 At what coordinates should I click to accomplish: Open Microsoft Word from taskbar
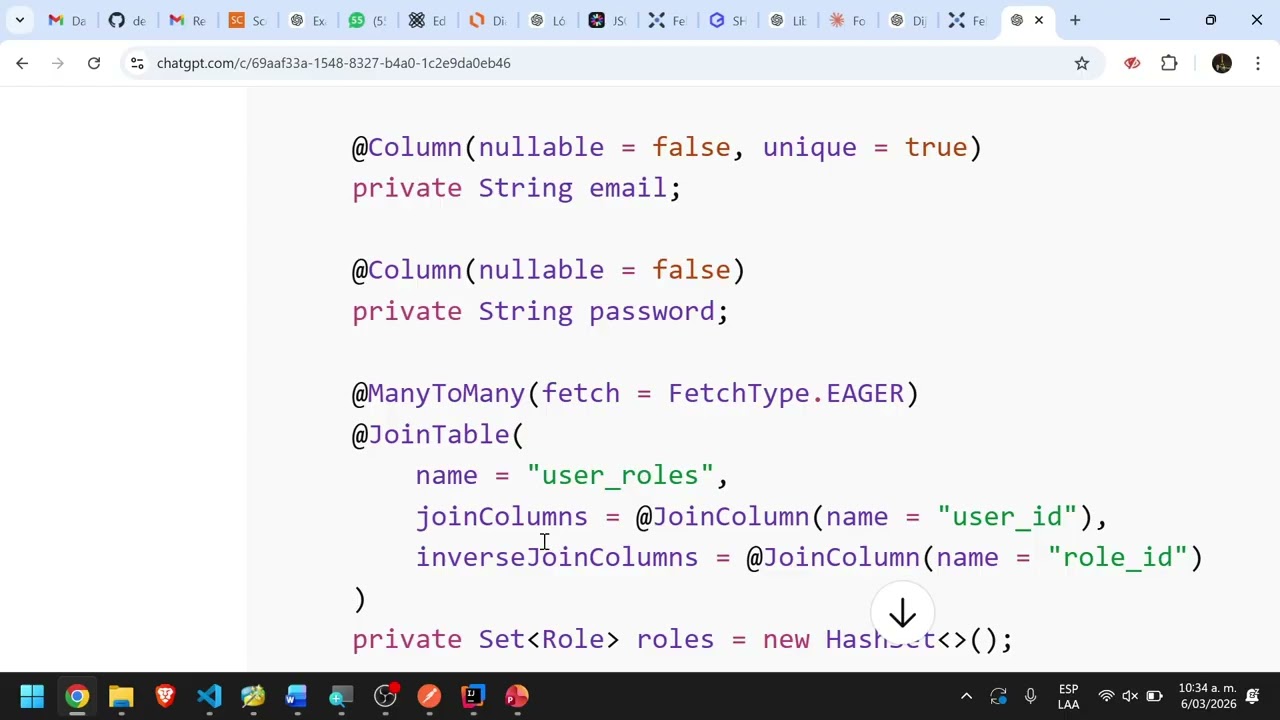pyautogui.click(x=297, y=696)
